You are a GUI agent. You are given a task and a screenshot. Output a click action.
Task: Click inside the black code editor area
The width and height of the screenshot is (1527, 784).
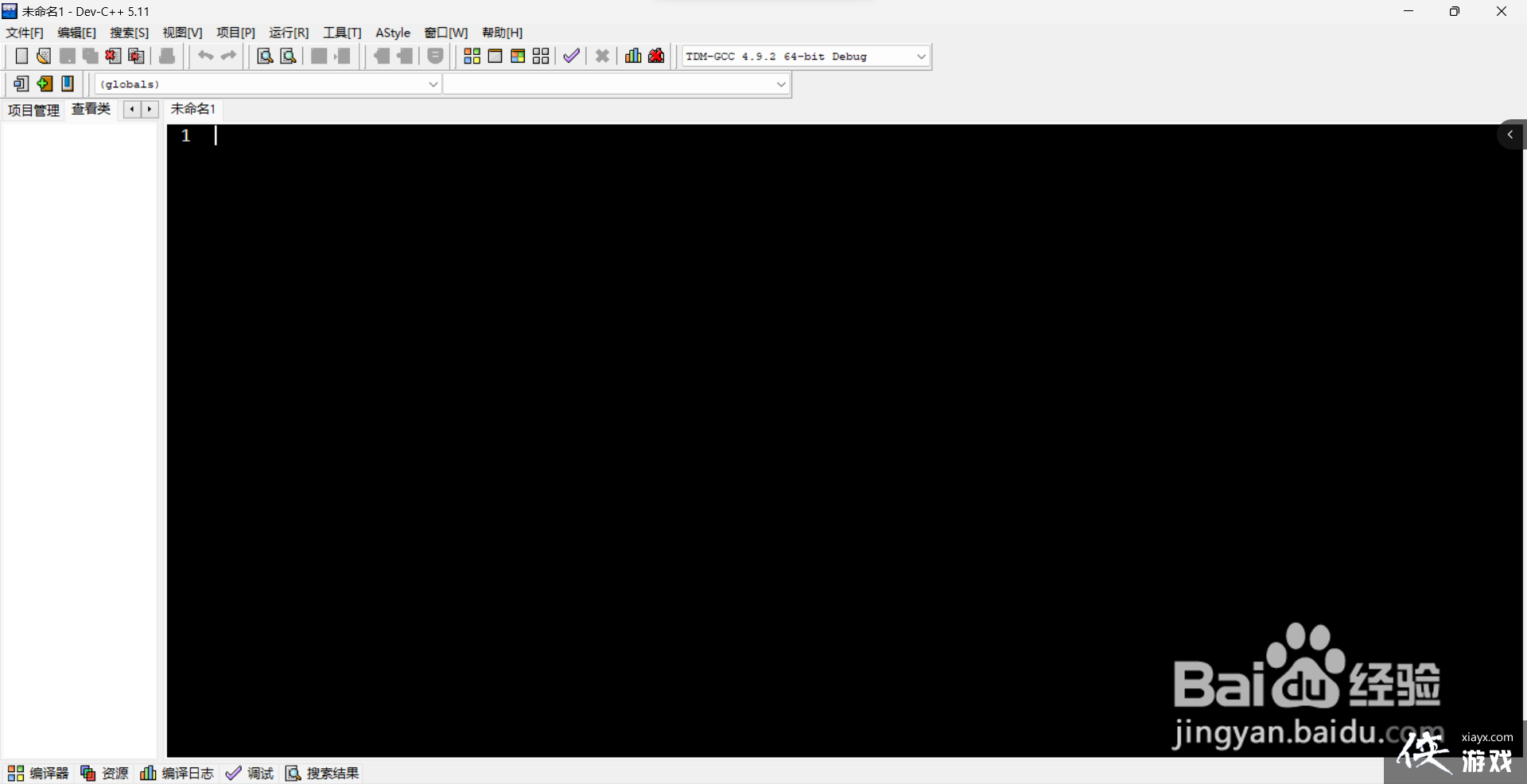(843, 441)
